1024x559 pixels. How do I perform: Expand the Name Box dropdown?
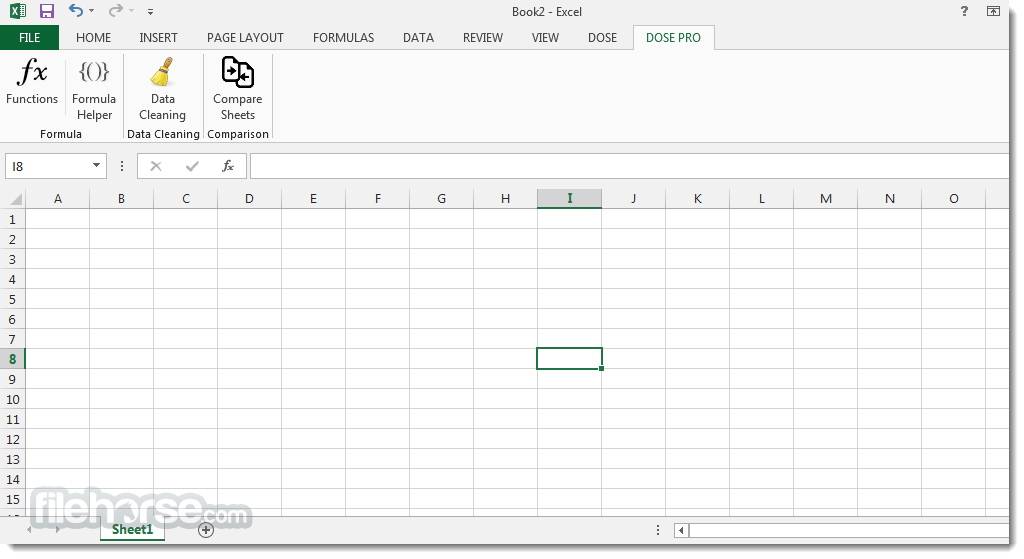[96, 166]
